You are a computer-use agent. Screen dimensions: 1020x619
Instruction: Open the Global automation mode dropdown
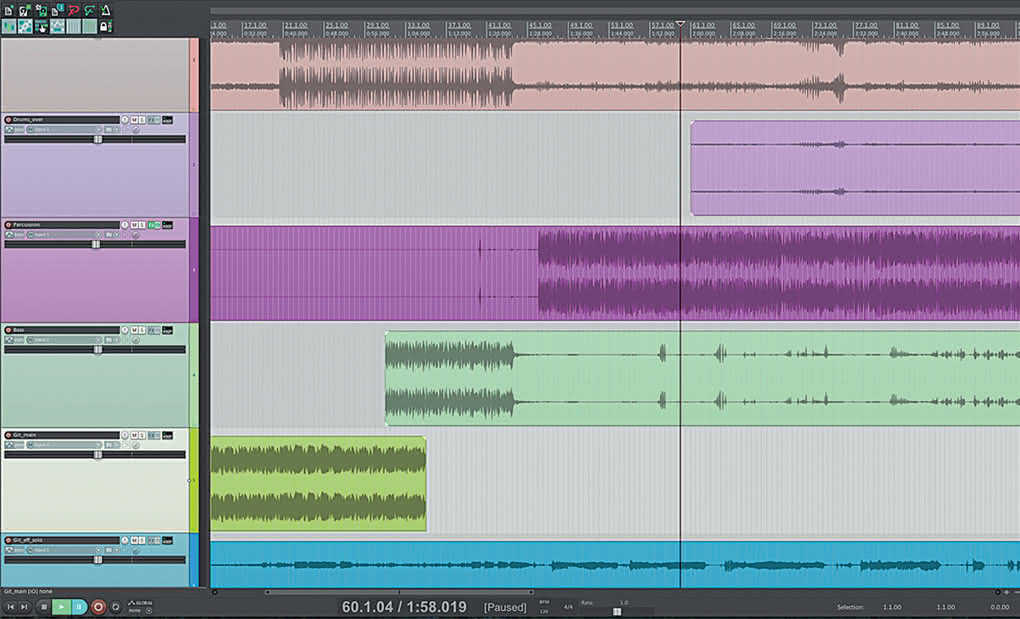tap(140, 607)
